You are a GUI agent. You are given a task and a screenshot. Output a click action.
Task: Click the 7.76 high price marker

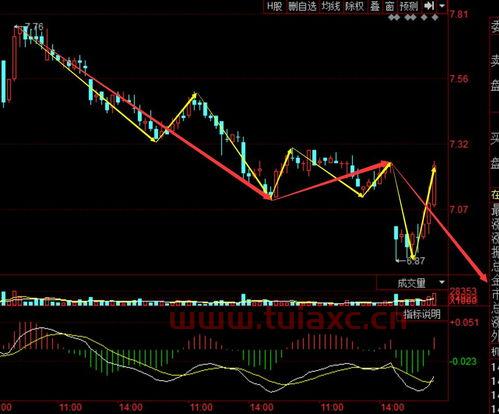tap(34, 26)
